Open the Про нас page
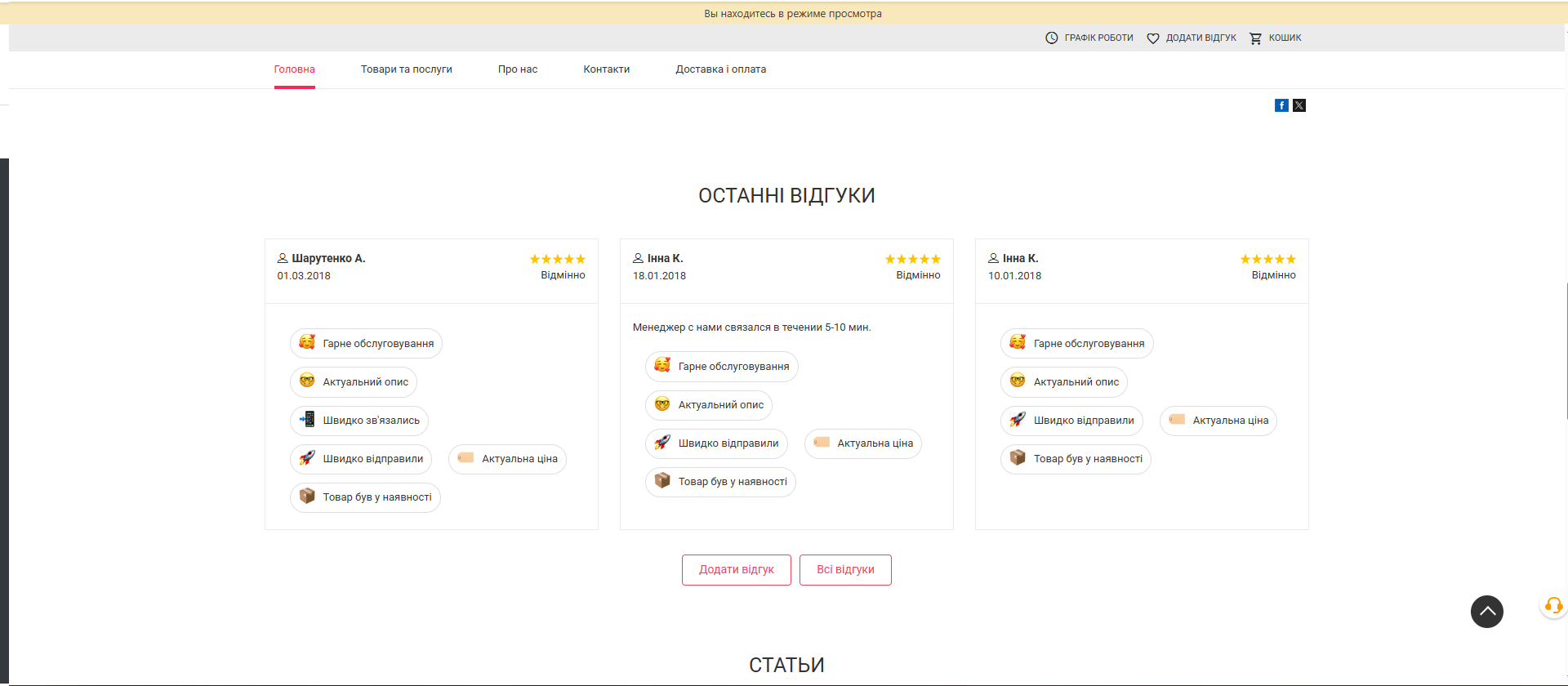 click(x=518, y=69)
